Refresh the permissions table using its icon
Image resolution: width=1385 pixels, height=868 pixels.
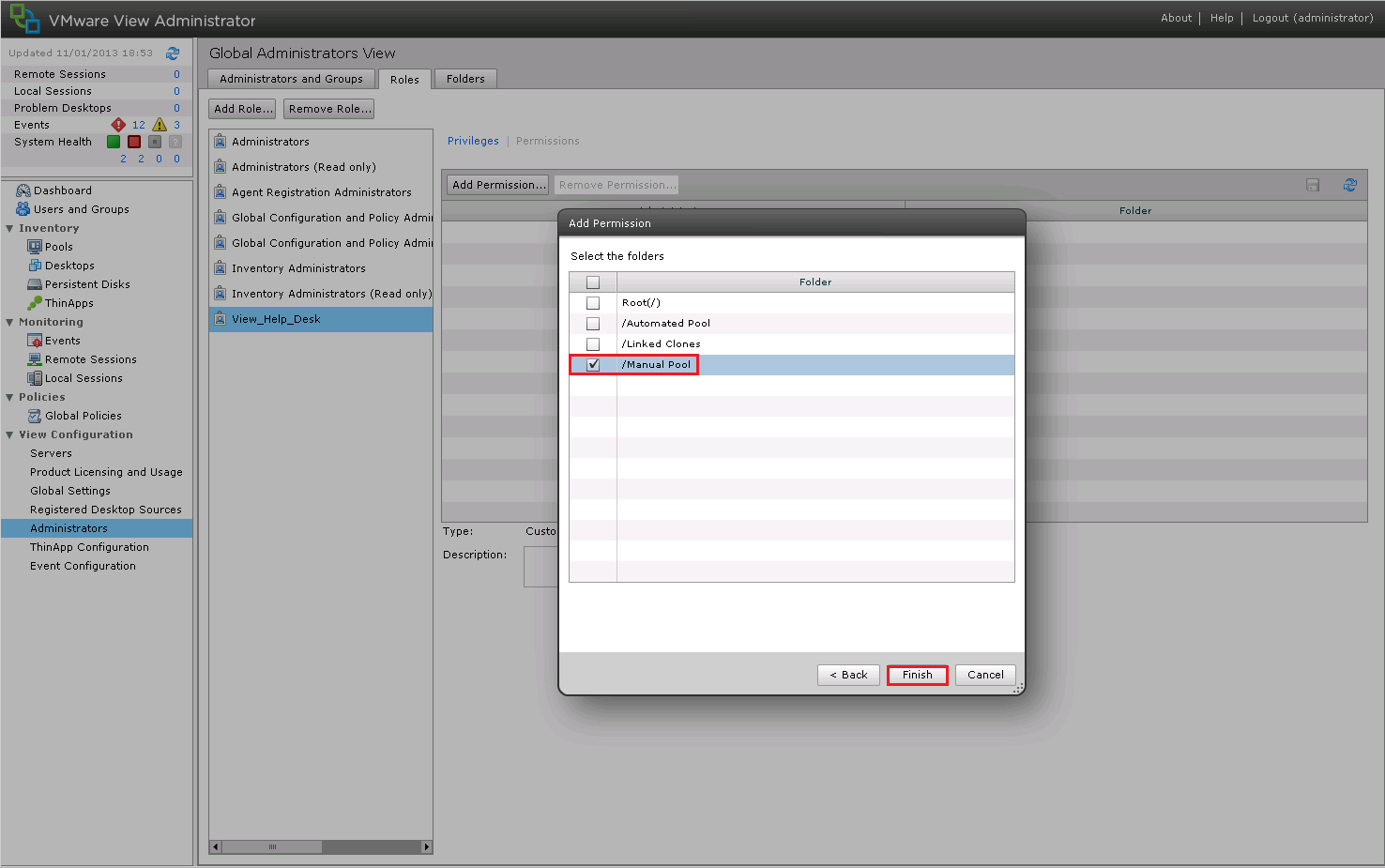coord(1349,185)
